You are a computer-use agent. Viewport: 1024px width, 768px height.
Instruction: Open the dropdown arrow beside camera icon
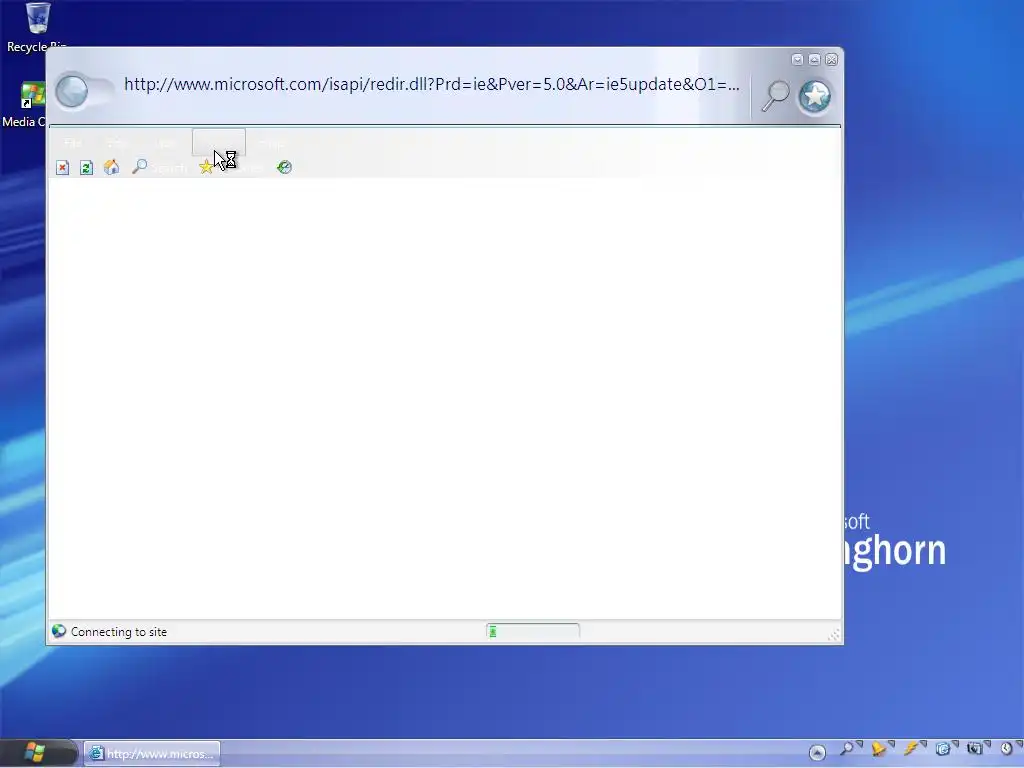987,744
